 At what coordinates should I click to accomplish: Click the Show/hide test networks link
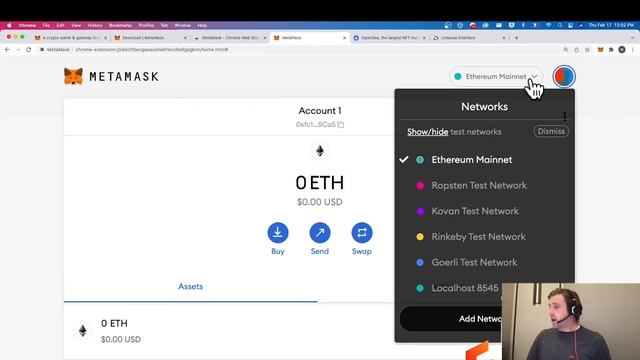click(x=427, y=132)
